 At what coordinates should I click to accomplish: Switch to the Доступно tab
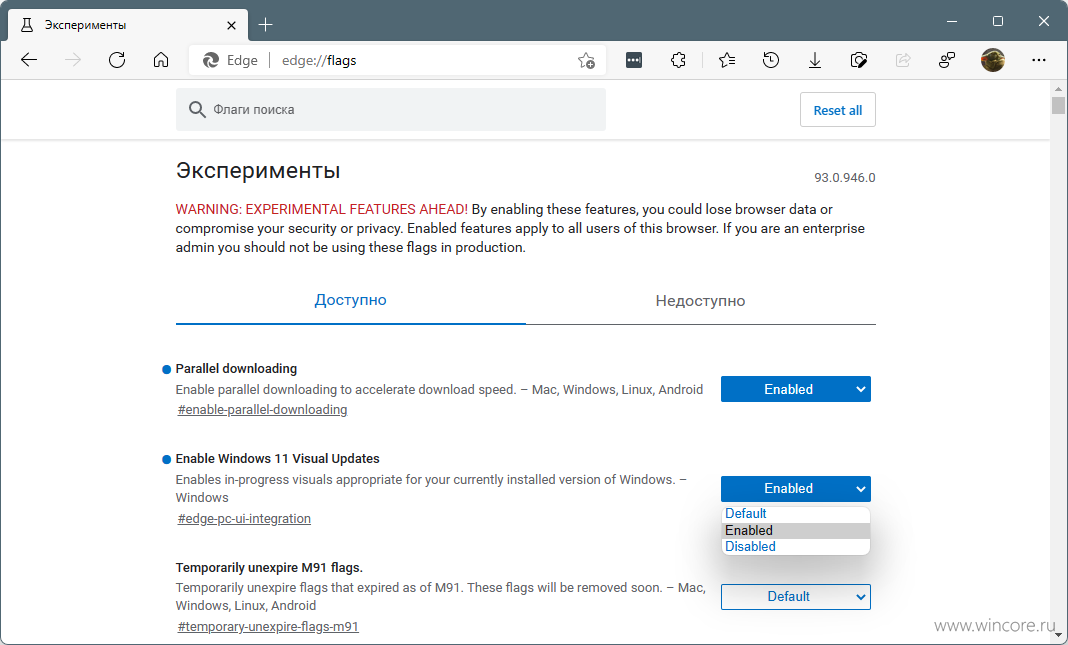(351, 300)
